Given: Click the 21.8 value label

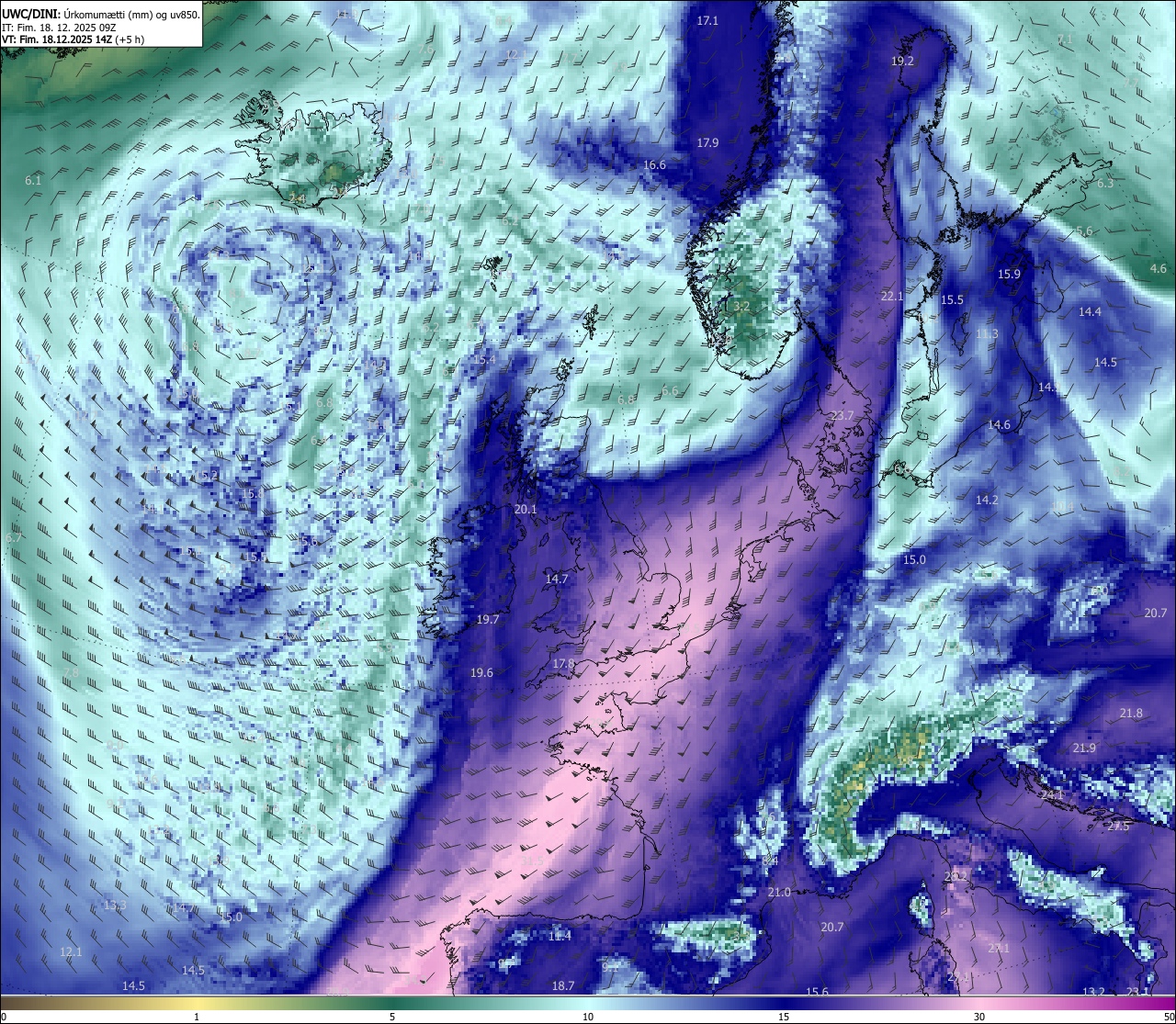Looking at the screenshot, I should click(1131, 713).
